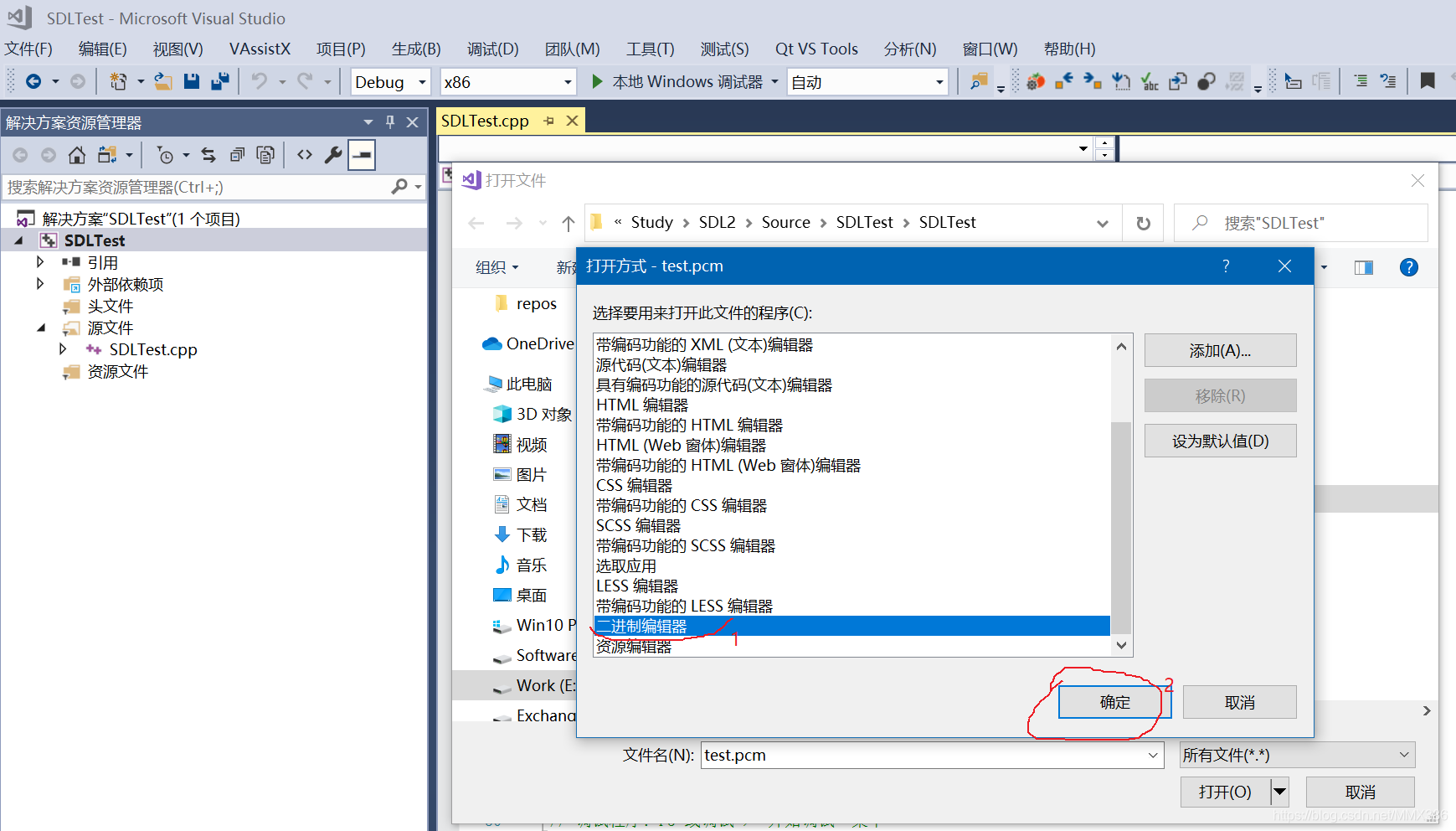The height and width of the screenshot is (831, 1456).
Task: Open the 组织 dropdown in the file dialog
Action: pyautogui.click(x=497, y=267)
